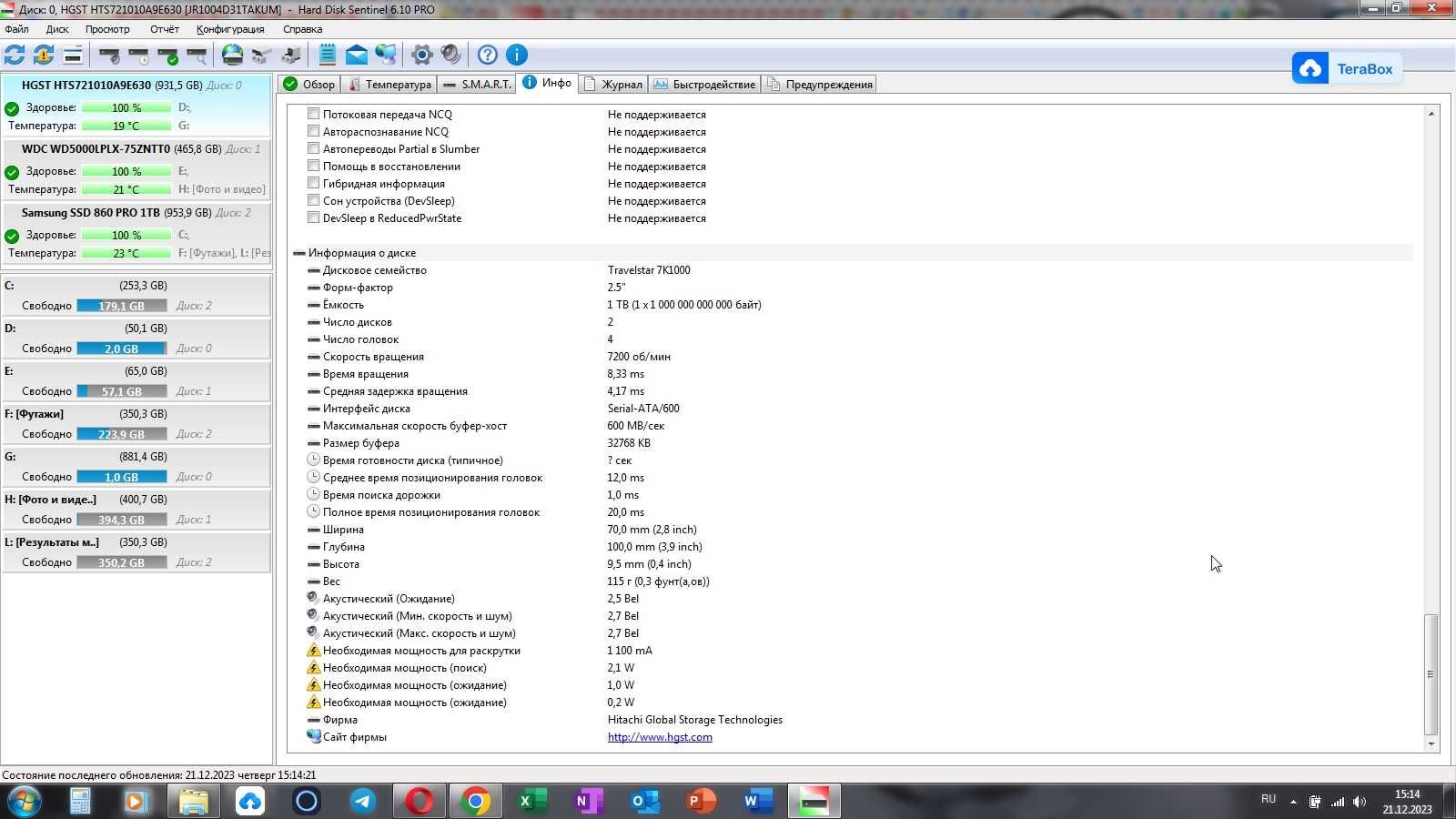Screen dimensions: 1456x819
Task: Open Opera browser from the taskbar
Action: pyautogui.click(x=420, y=801)
